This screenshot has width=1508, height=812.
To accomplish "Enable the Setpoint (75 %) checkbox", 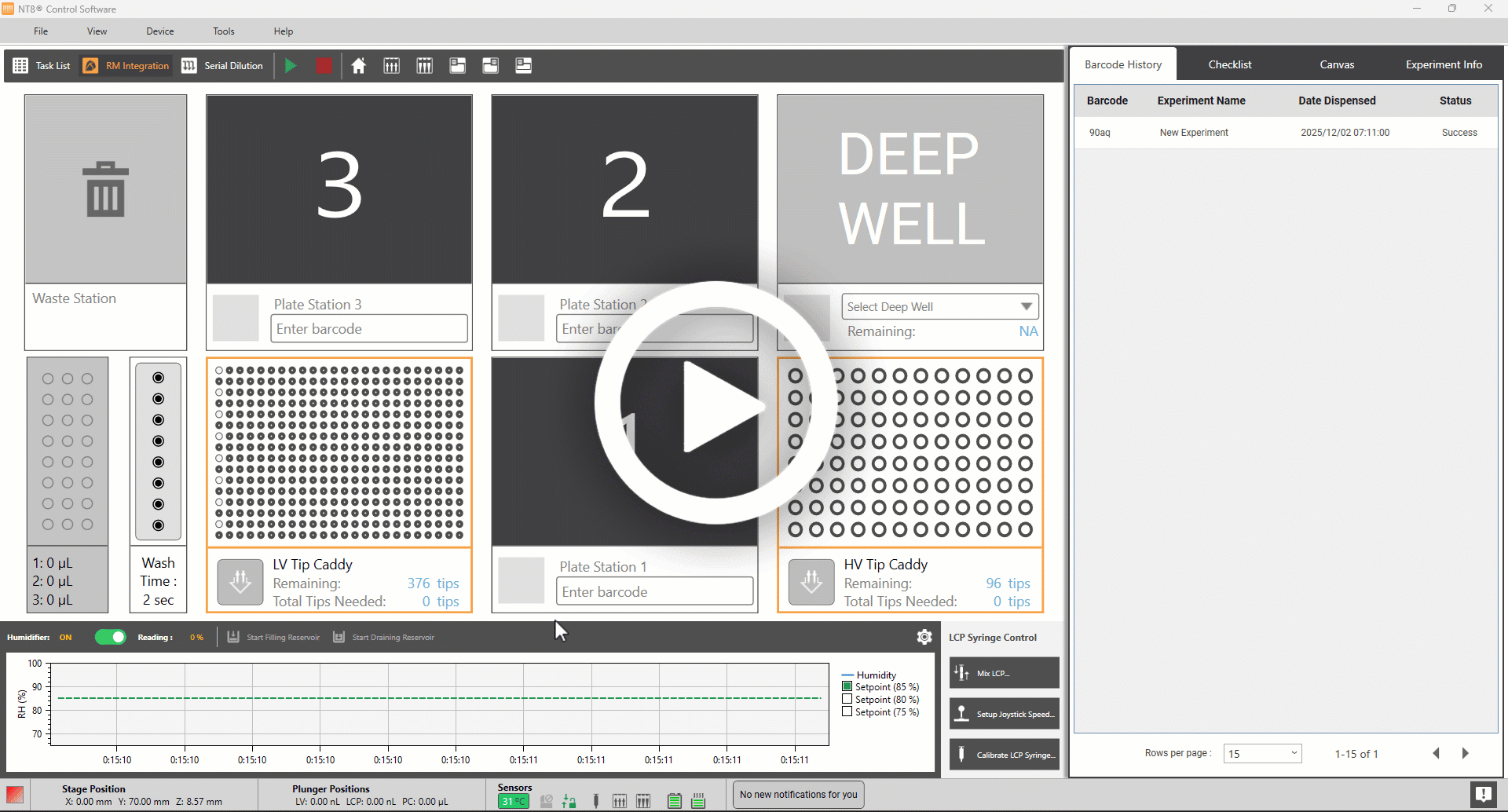I will [847, 711].
